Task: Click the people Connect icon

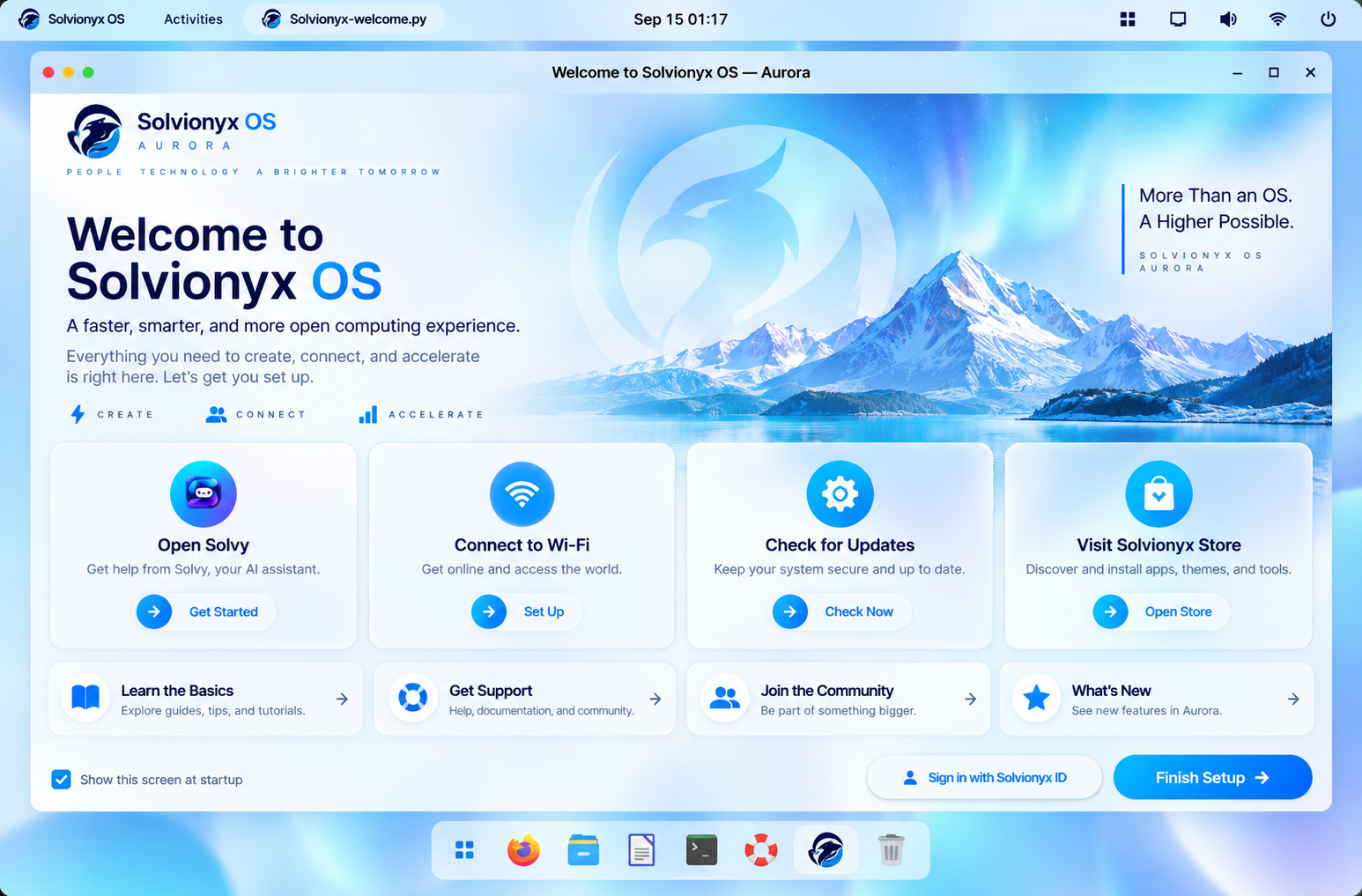Action: 216,414
